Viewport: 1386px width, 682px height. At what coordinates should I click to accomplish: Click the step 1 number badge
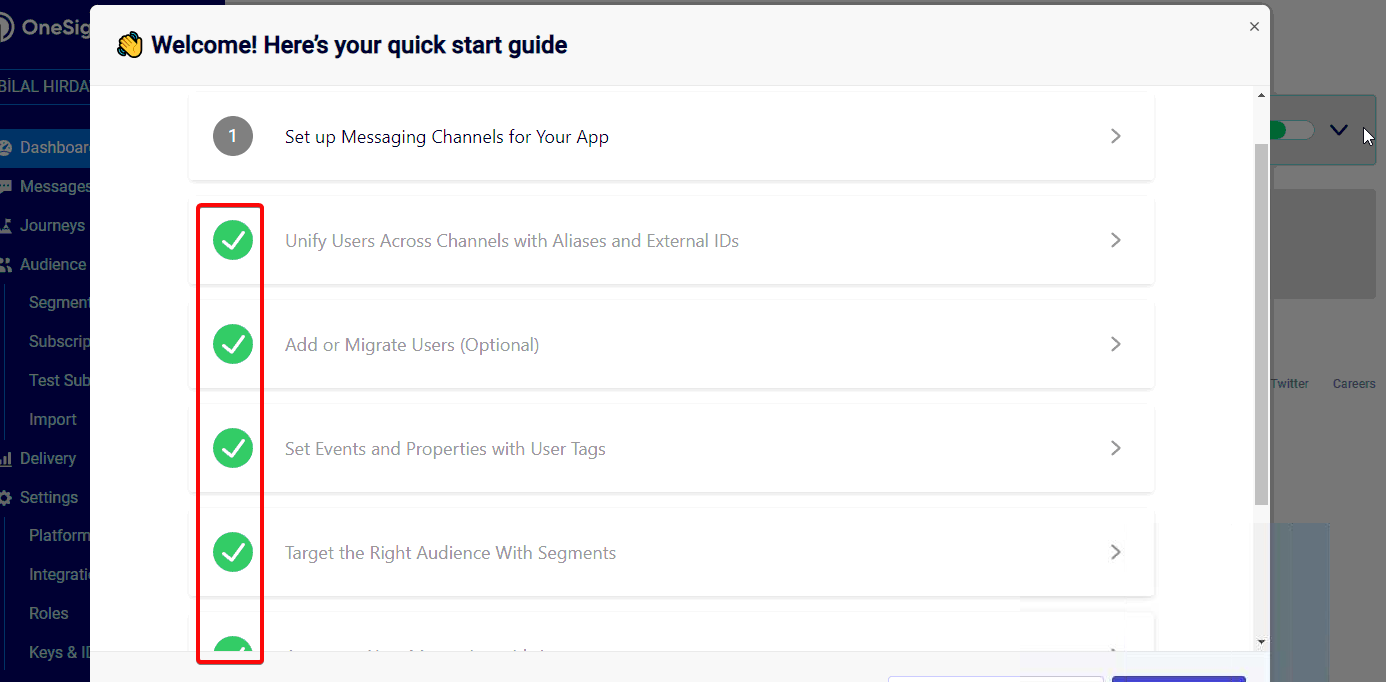(x=233, y=136)
